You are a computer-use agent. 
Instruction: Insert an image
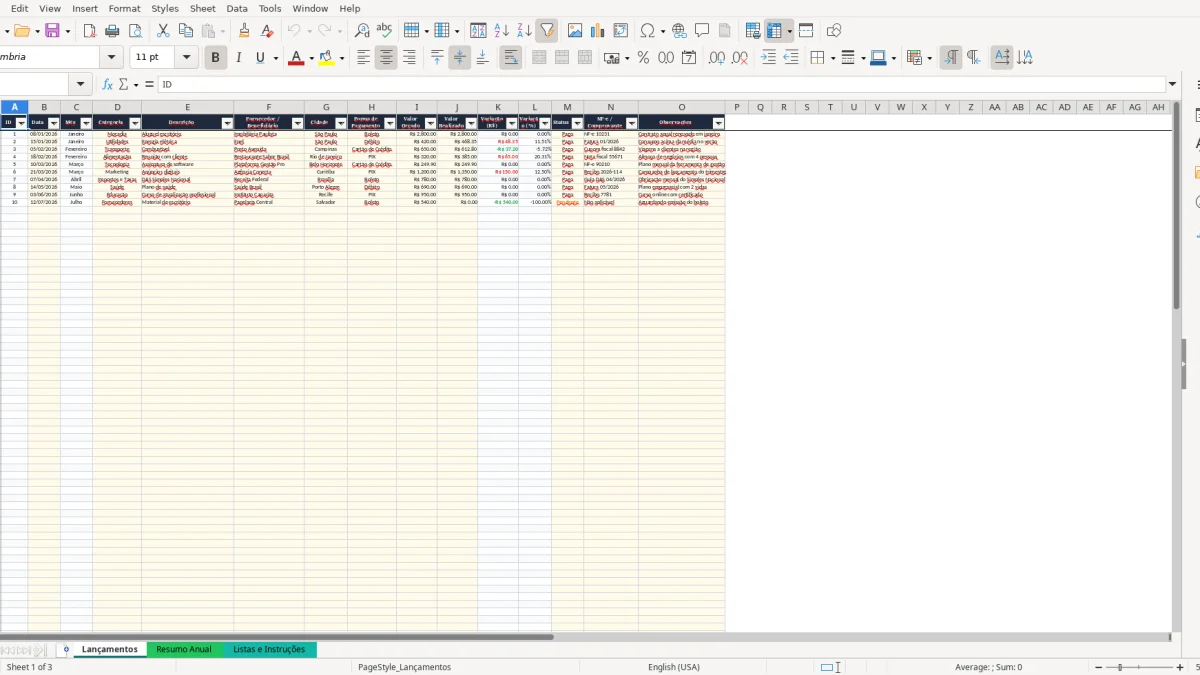(575, 31)
